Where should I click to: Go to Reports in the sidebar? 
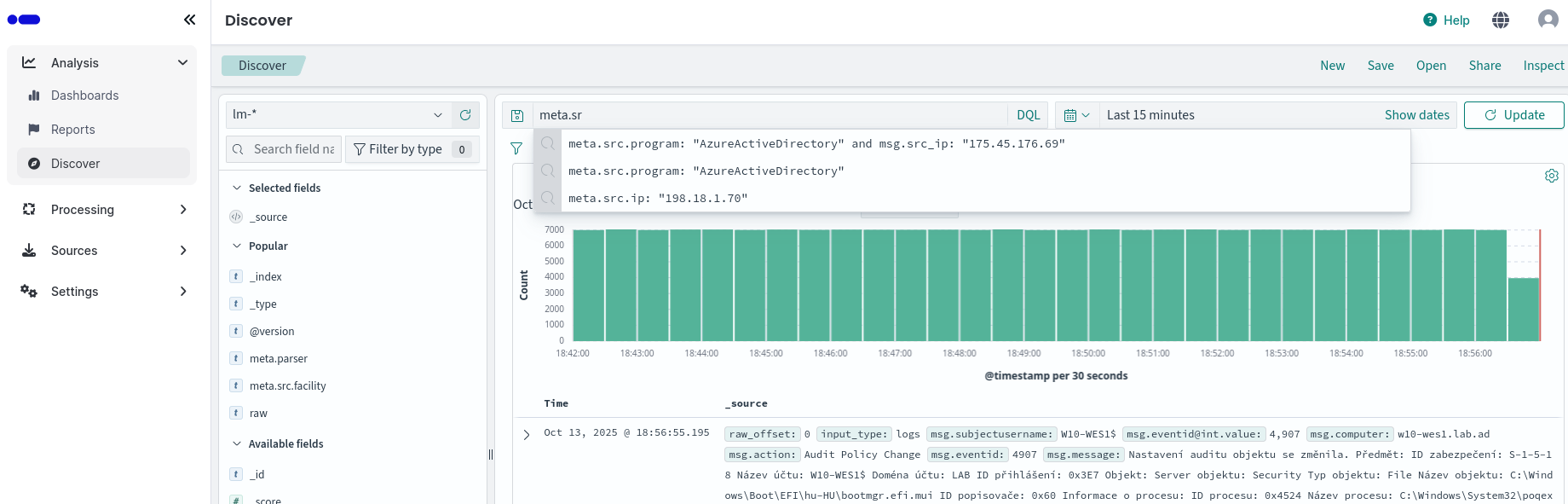(x=73, y=130)
